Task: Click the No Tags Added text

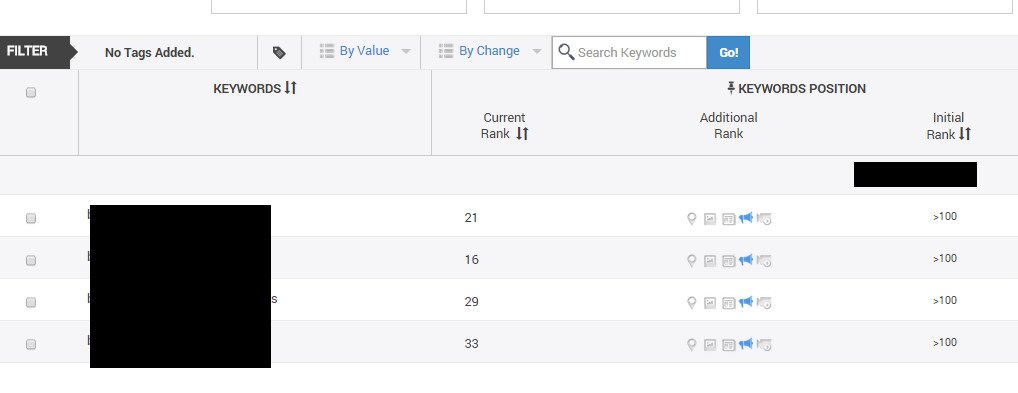Action: click(x=149, y=53)
